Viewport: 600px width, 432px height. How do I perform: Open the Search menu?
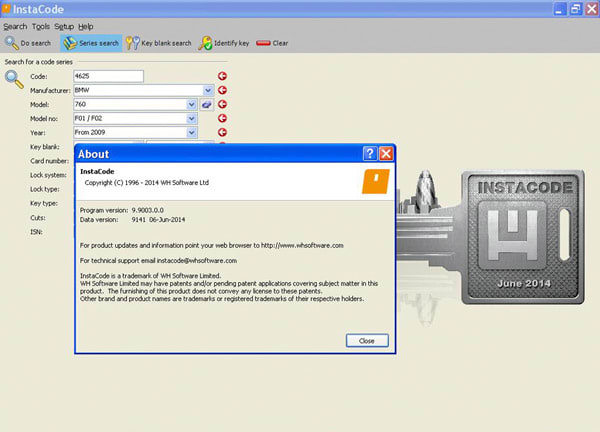[x=15, y=26]
